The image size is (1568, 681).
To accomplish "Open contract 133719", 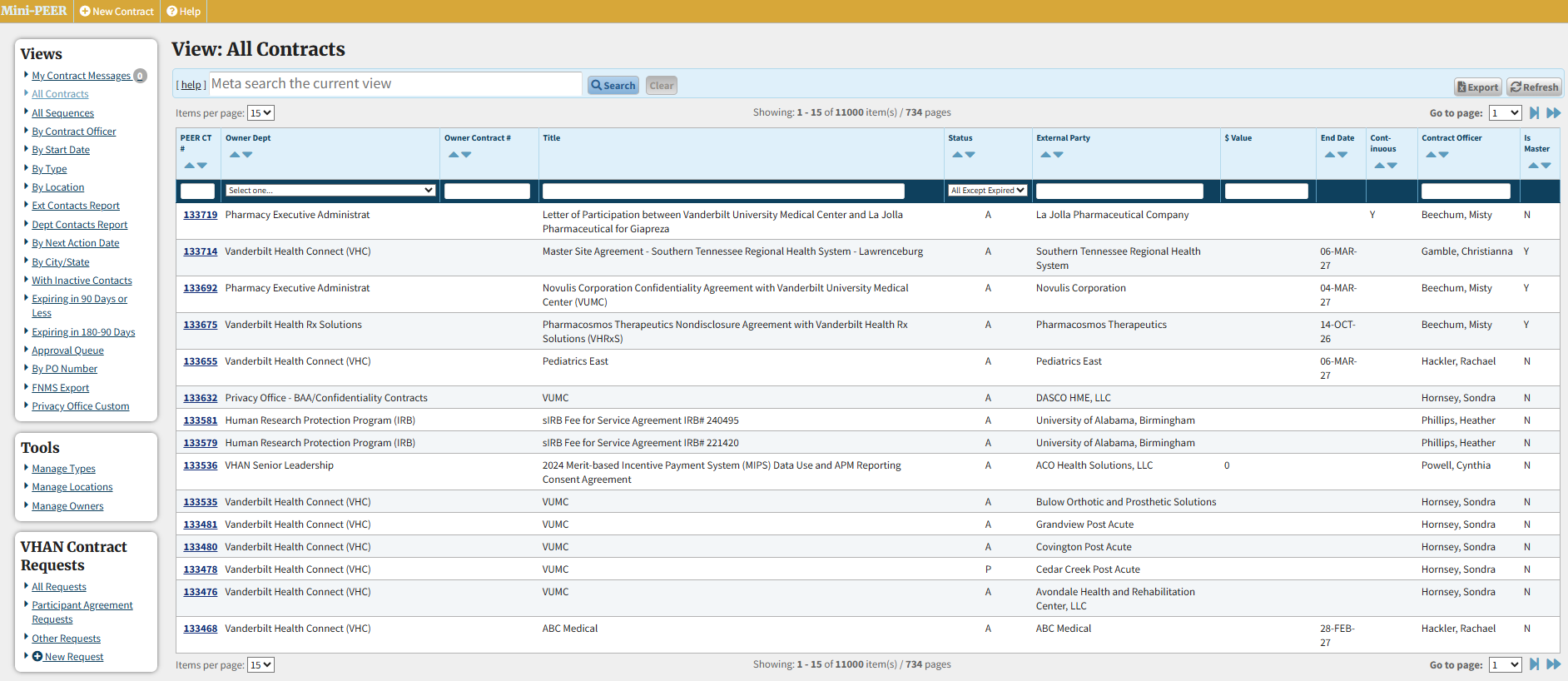I will (201, 215).
